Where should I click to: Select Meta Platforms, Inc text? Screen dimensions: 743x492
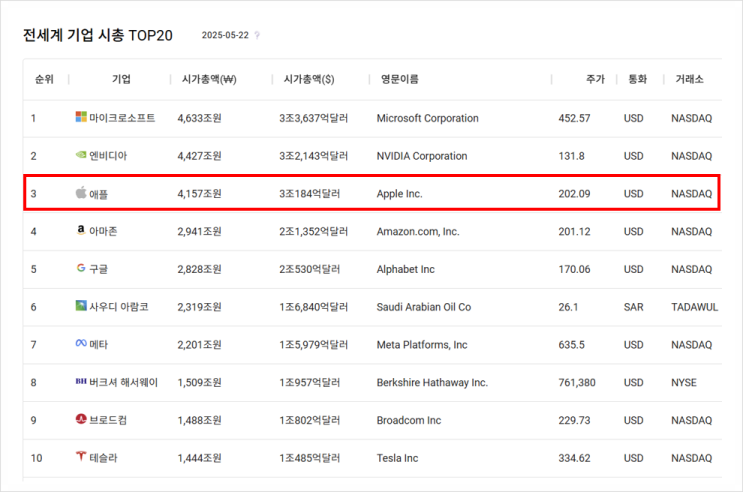422,345
